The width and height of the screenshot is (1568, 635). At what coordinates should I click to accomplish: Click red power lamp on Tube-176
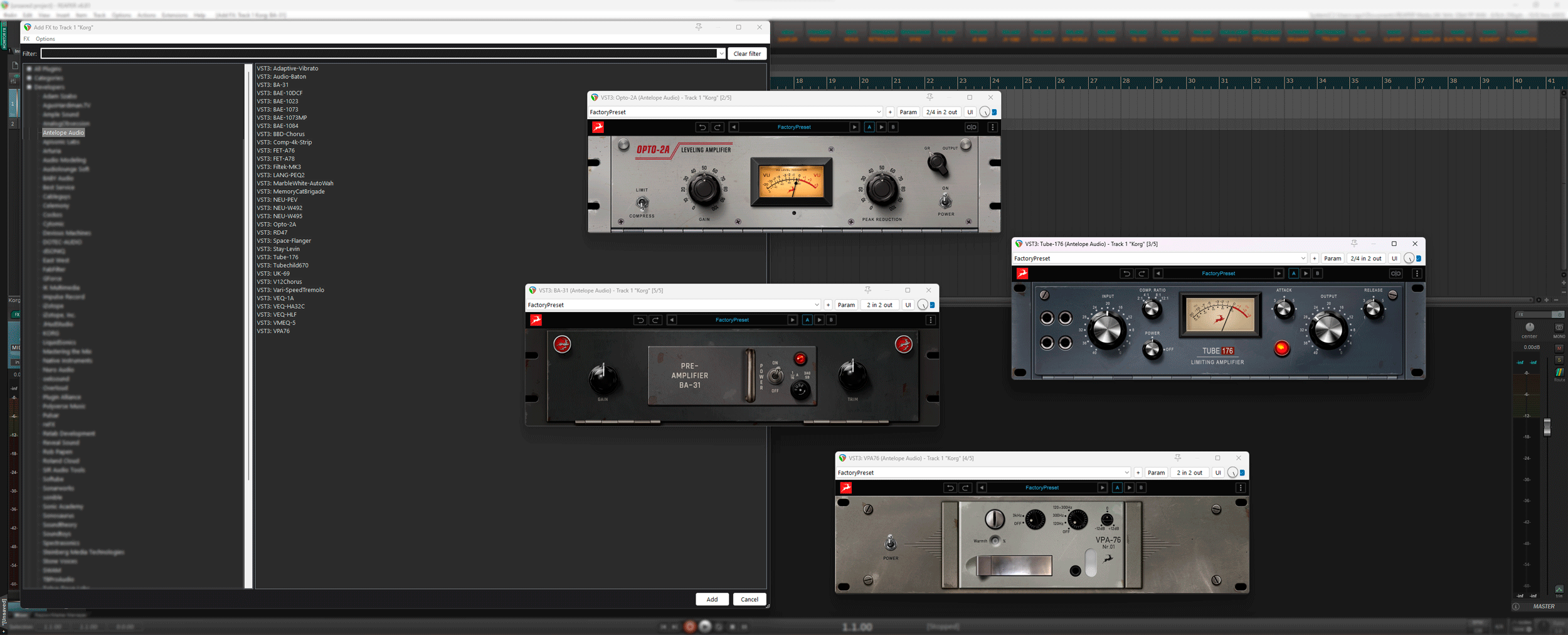click(x=1281, y=348)
